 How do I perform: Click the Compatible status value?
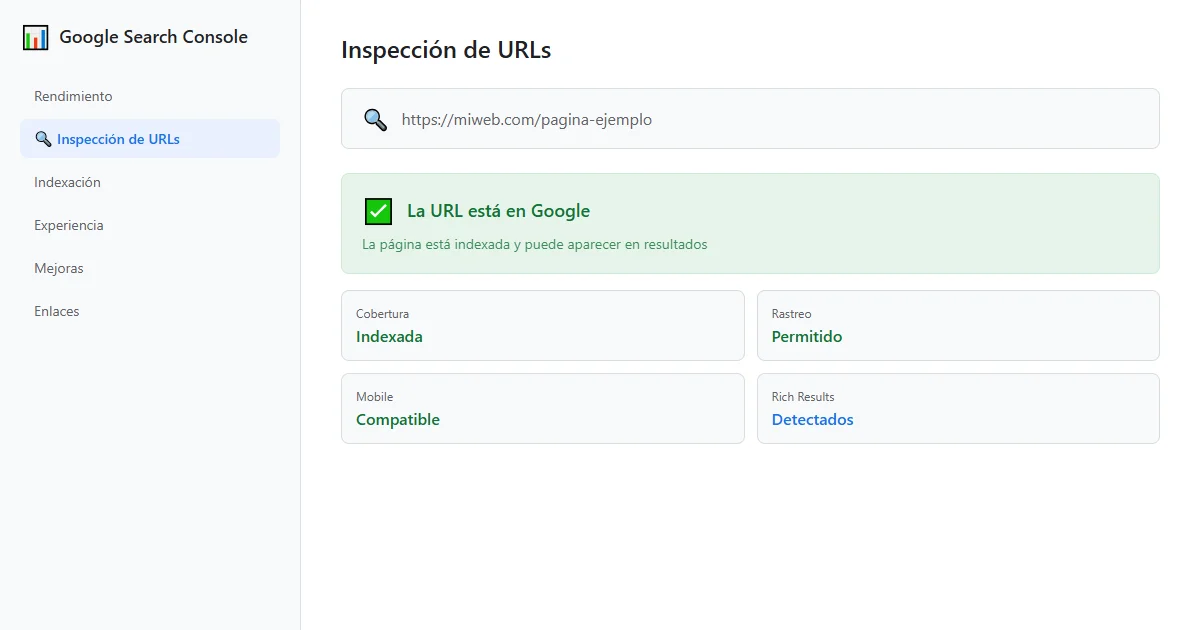[x=398, y=420]
